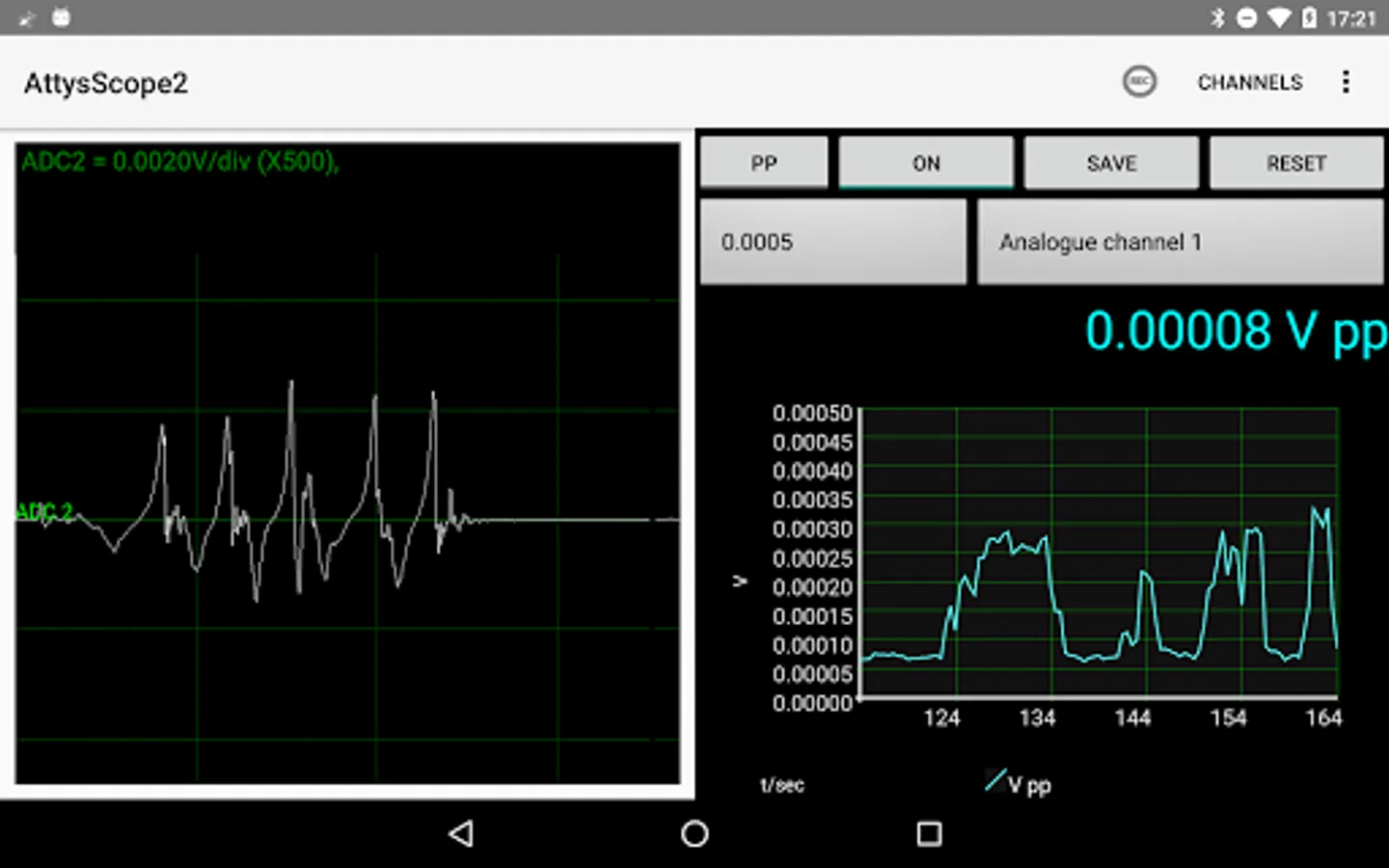Tap the Android debug notification icon
Viewport: 1389px width, 868px height.
pyautogui.click(x=61, y=17)
